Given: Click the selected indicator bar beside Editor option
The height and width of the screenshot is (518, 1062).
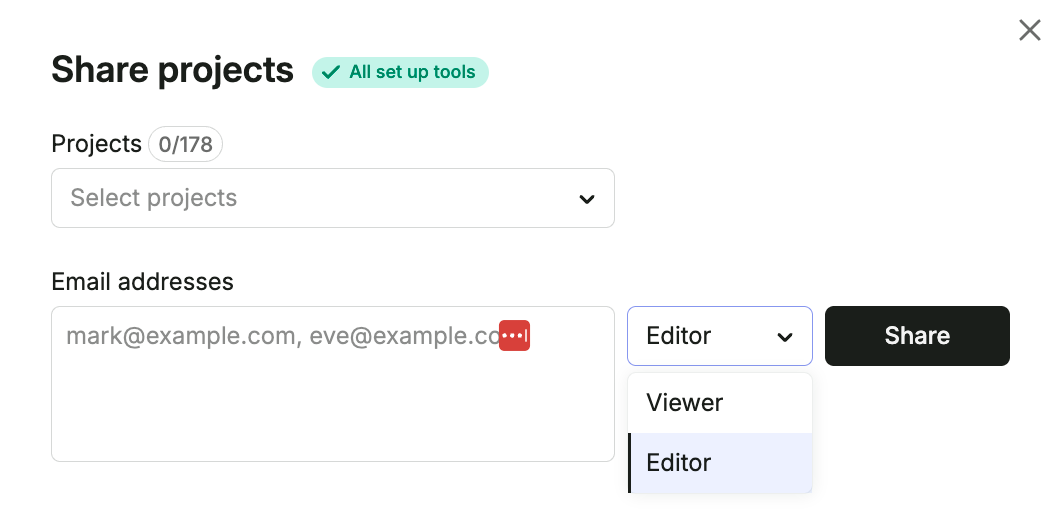Looking at the screenshot, I should 630,463.
